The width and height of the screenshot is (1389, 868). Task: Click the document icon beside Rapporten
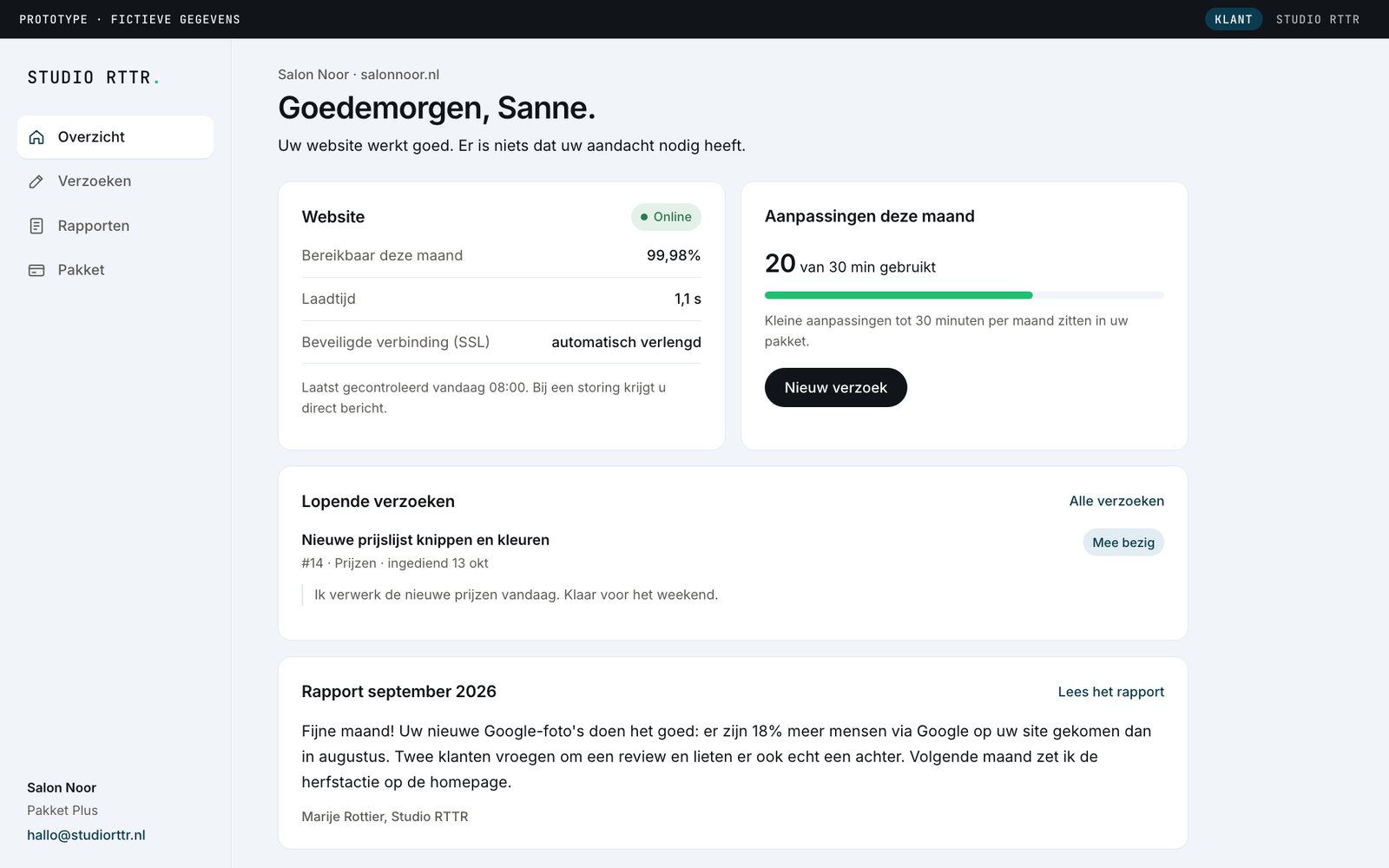pyautogui.click(x=36, y=226)
